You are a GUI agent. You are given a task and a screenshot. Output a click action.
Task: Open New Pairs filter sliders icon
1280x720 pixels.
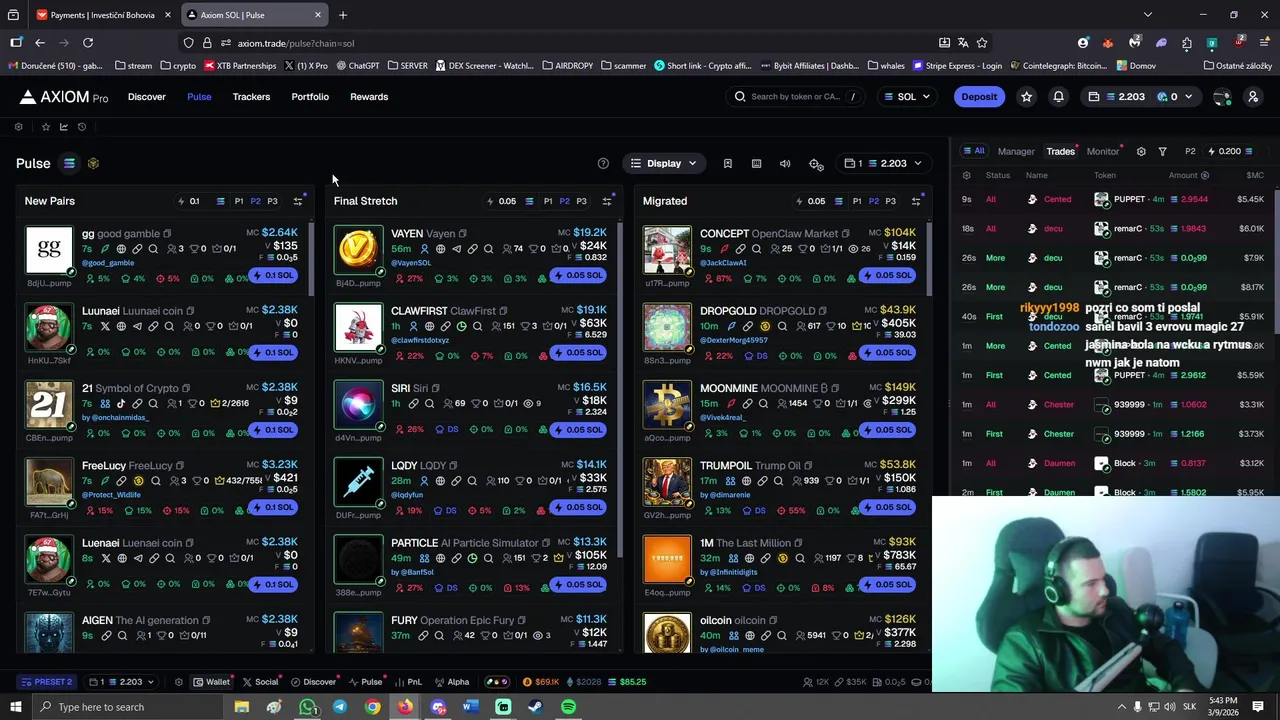coord(297,201)
